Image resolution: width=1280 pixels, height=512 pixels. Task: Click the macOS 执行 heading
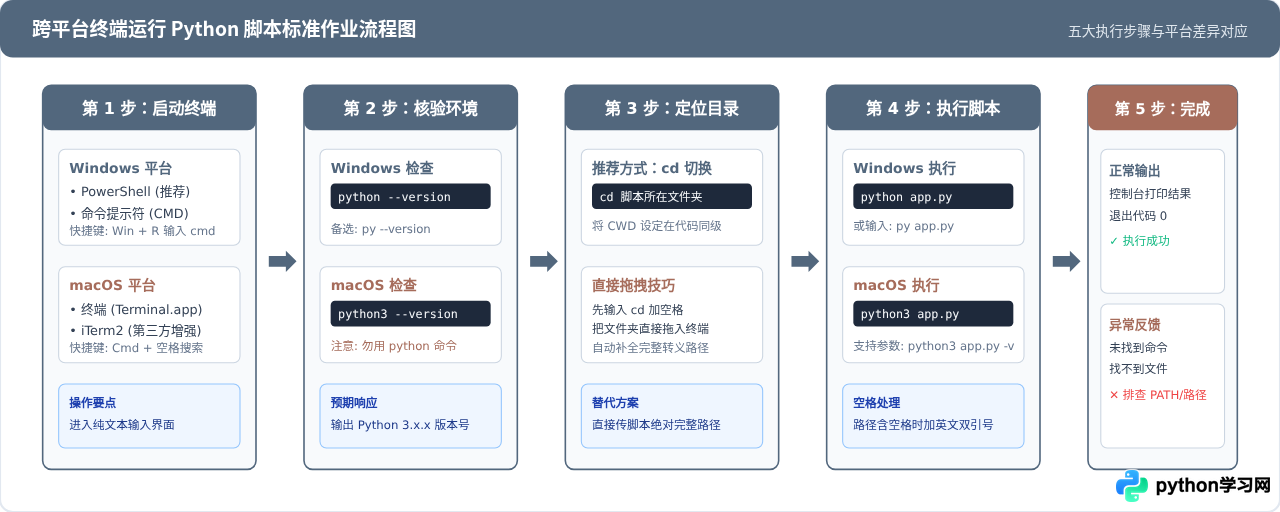(x=896, y=285)
